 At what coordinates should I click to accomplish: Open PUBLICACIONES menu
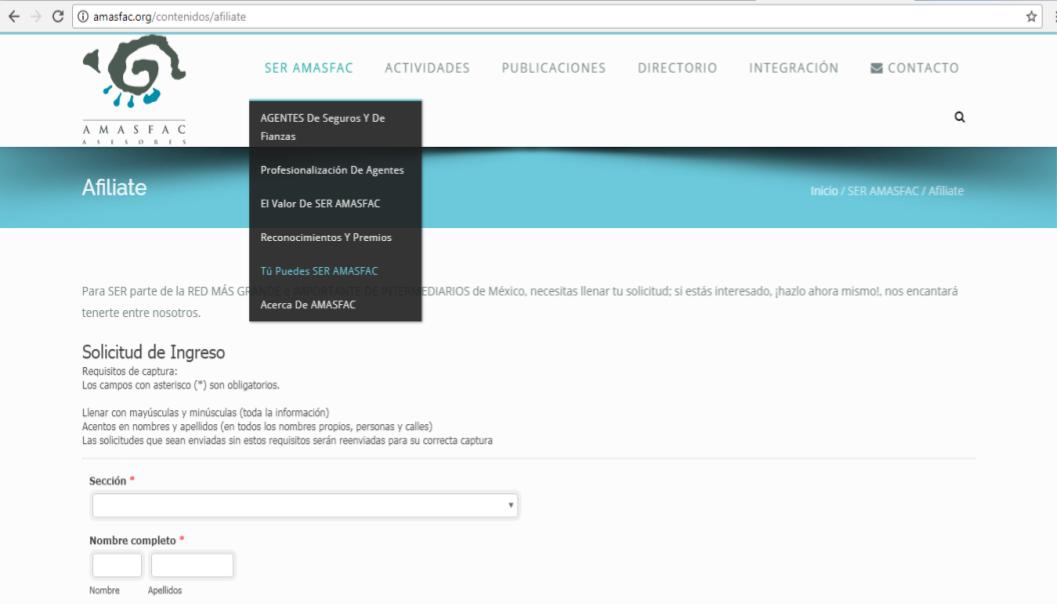[x=553, y=68]
